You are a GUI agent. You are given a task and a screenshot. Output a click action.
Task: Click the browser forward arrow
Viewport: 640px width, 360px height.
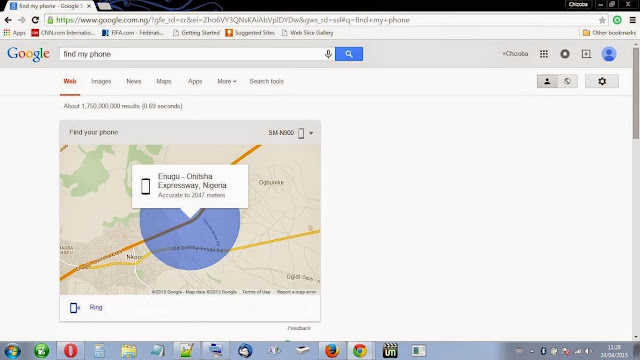click(22, 20)
